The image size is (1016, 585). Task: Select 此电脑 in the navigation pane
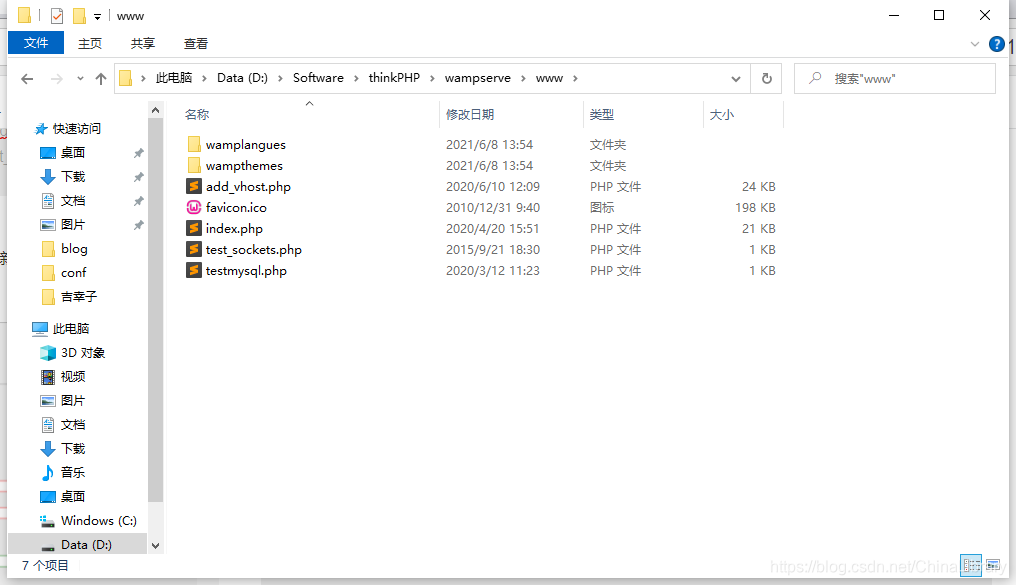pyautogui.click(x=71, y=328)
